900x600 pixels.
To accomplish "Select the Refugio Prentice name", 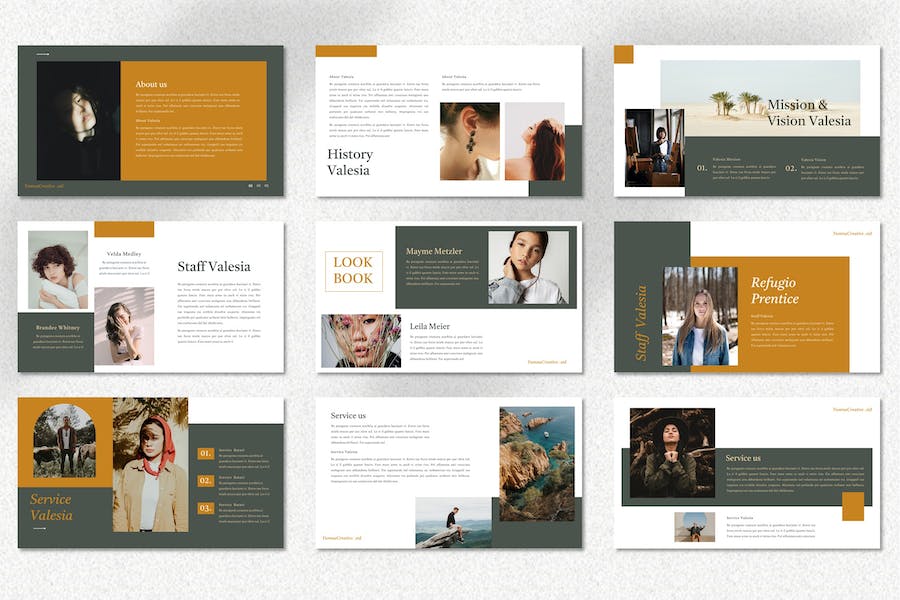I will (775, 290).
